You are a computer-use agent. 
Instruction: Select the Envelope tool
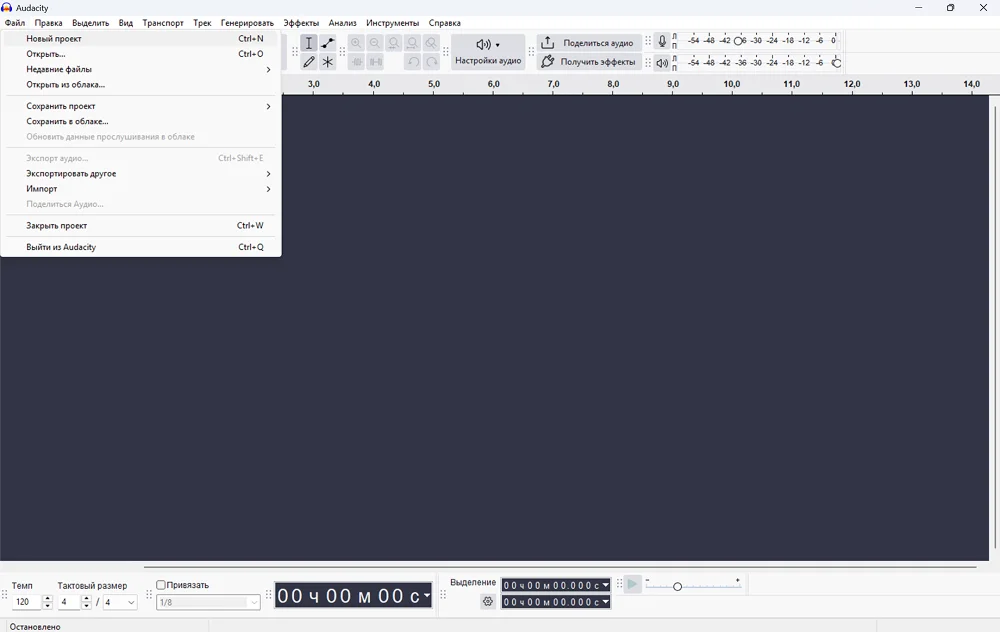[328, 43]
